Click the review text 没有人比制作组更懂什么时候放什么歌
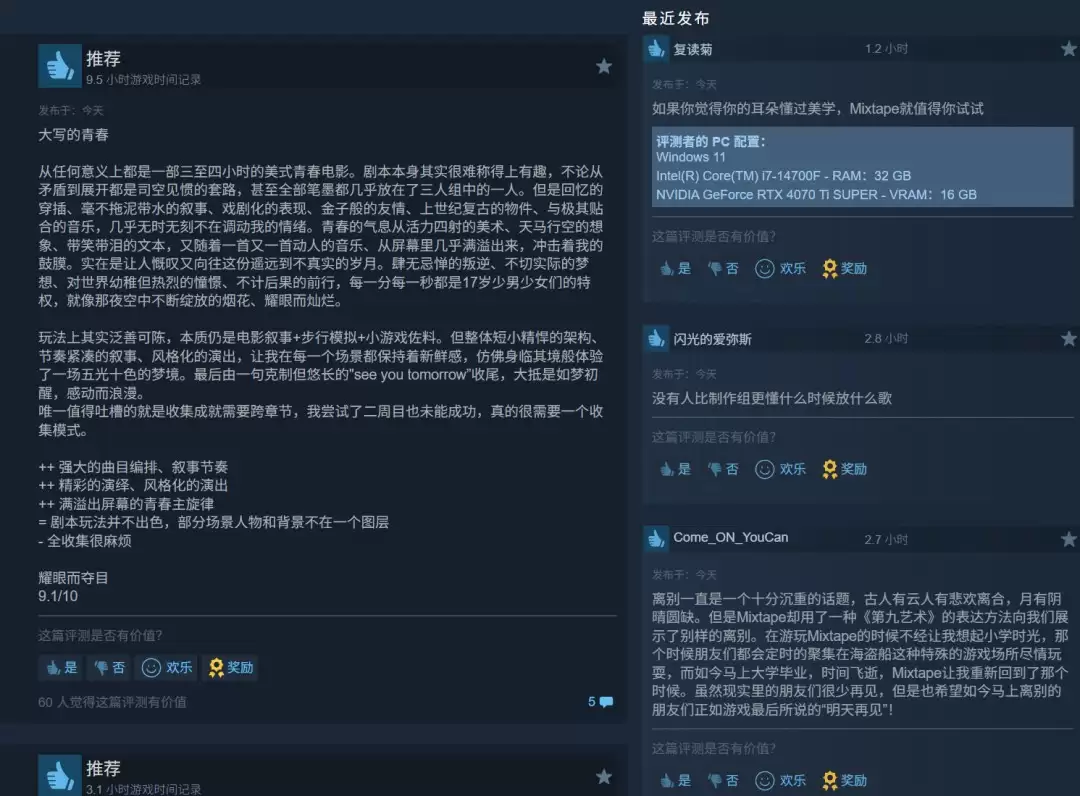Screen dimensions: 1080x796 [772, 398]
